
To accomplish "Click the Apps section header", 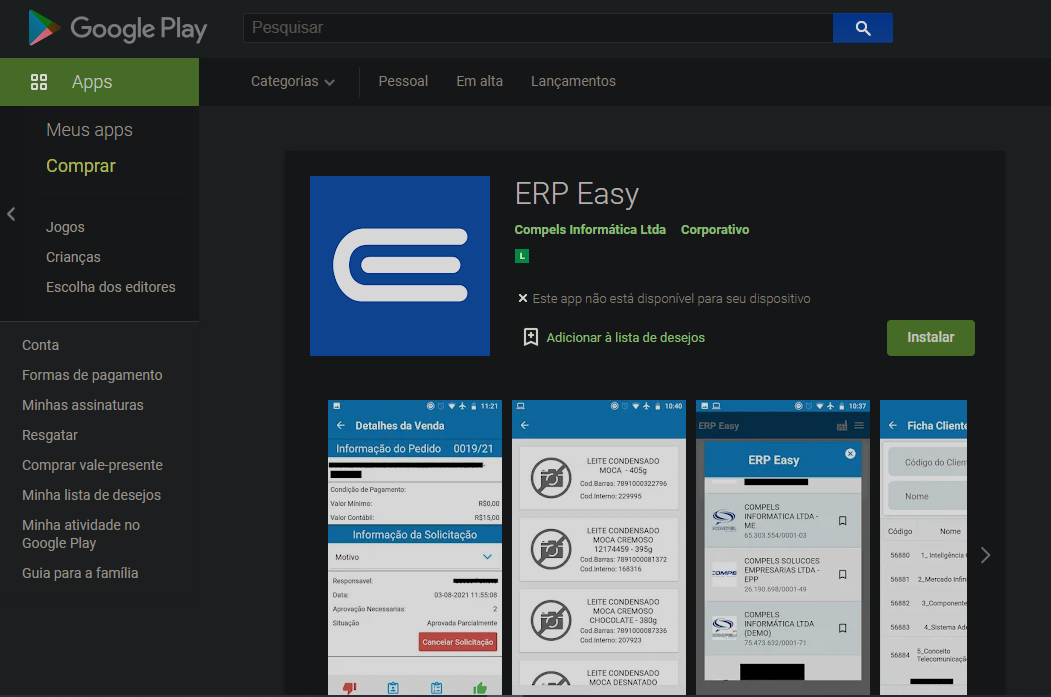I will pyautogui.click(x=99, y=82).
